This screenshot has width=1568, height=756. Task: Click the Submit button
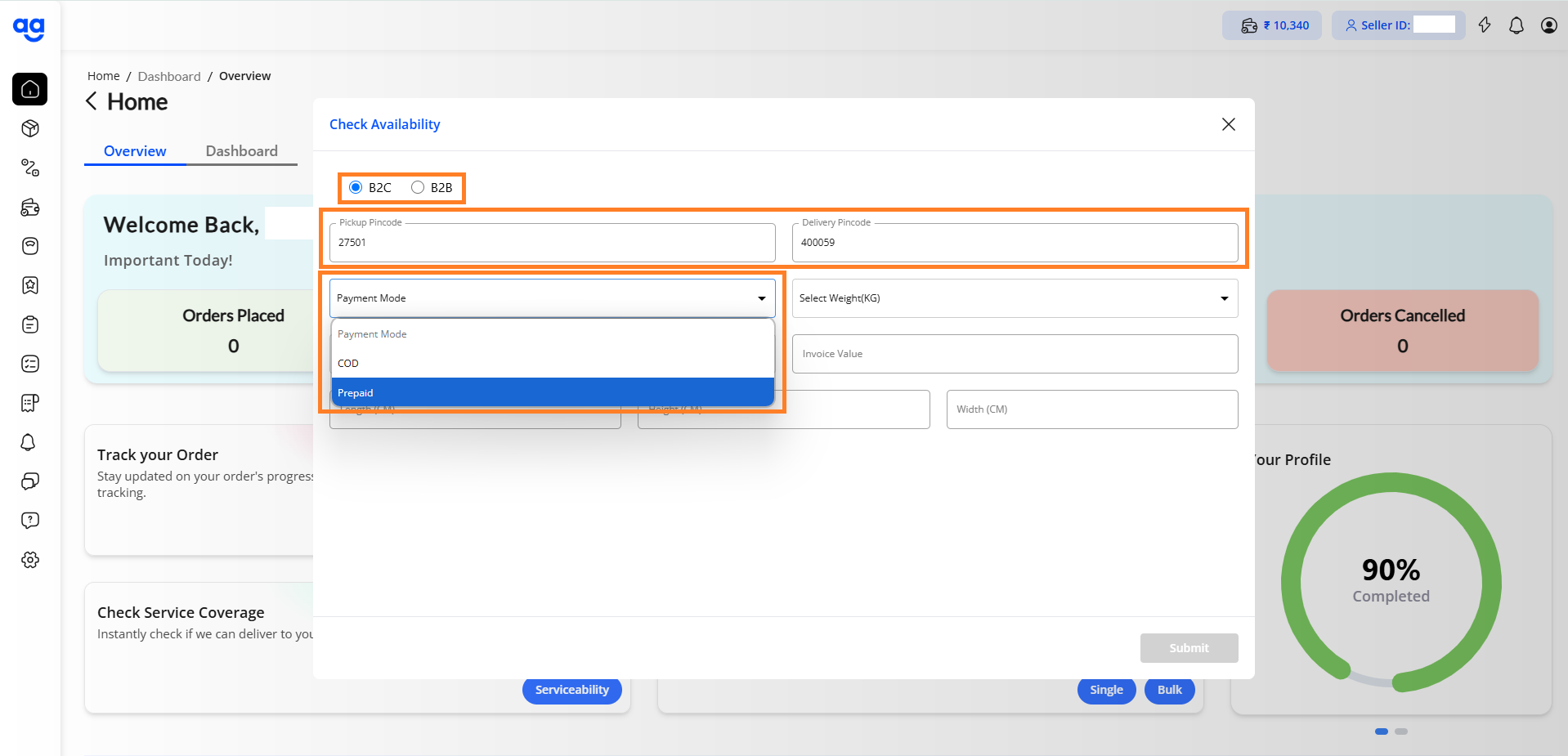pos(1189,648)
